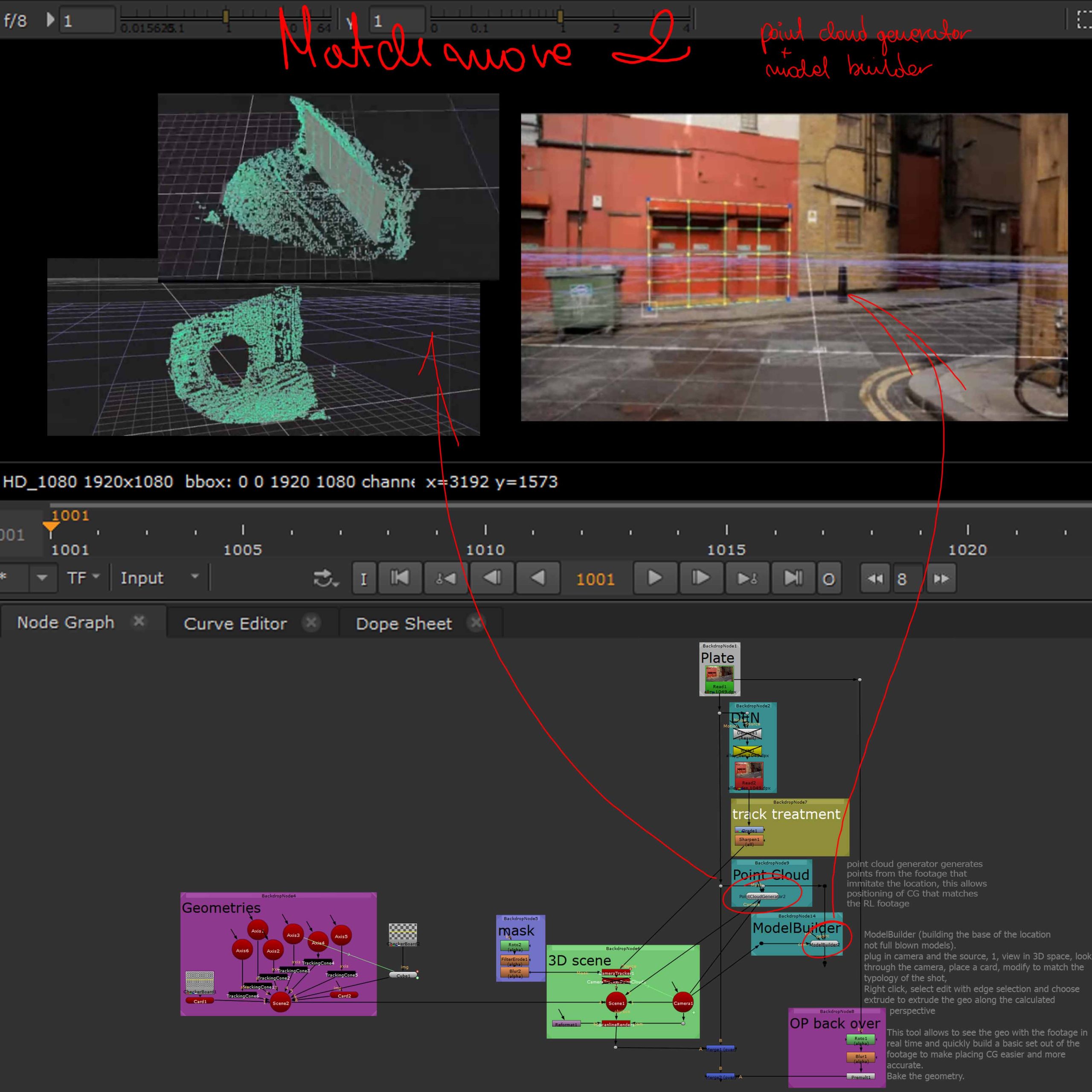1092x1092 pixels.
Task: Go to previous keyframe
Action: click(445, 578)
